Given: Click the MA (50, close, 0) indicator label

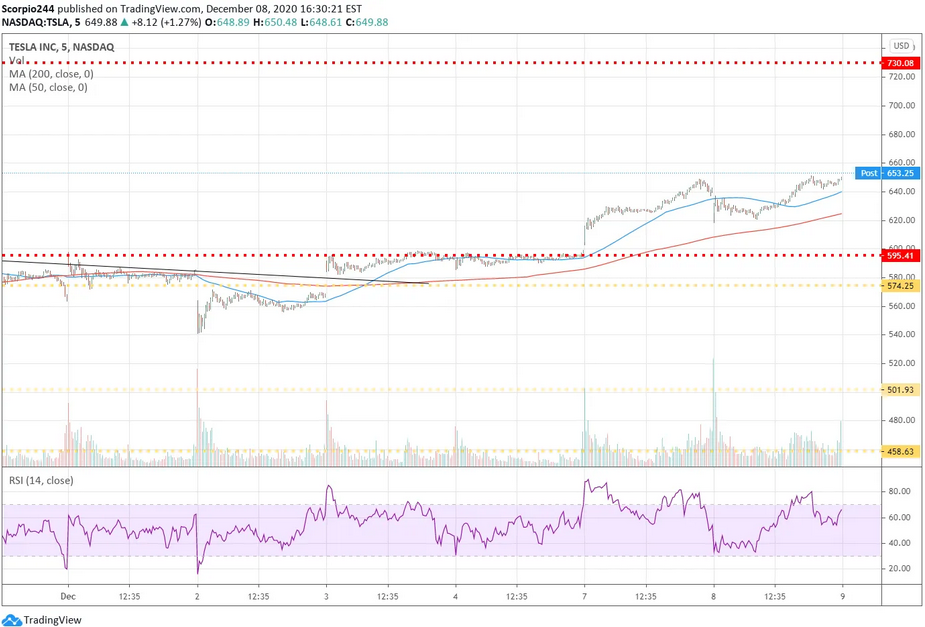Looking at the screenshot, I should click(x=48, y=87).
